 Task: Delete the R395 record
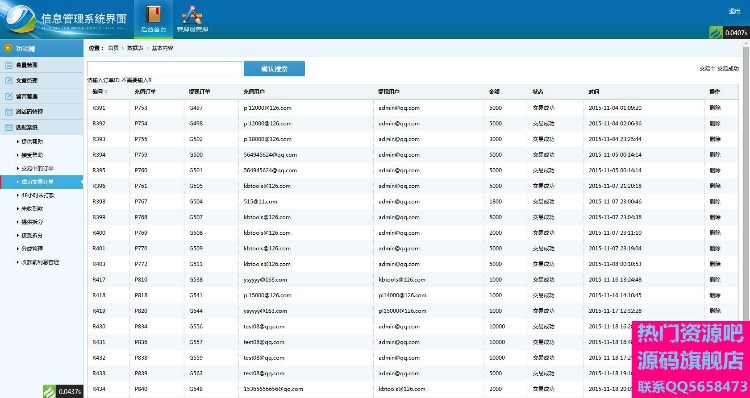point(715,170)
